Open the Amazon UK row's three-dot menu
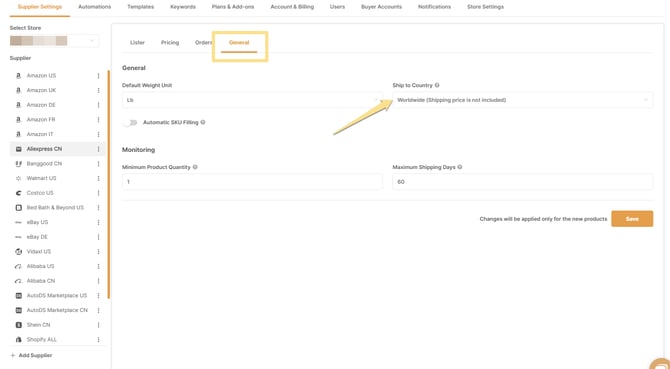This screenshot has height=369, width=670. pos(98,90)
